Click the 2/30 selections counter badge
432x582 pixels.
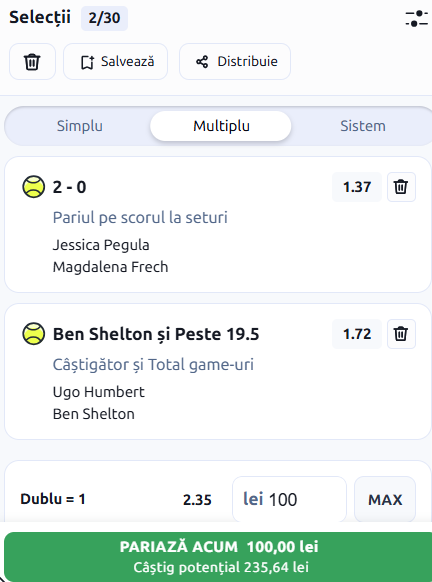point(104,18)
